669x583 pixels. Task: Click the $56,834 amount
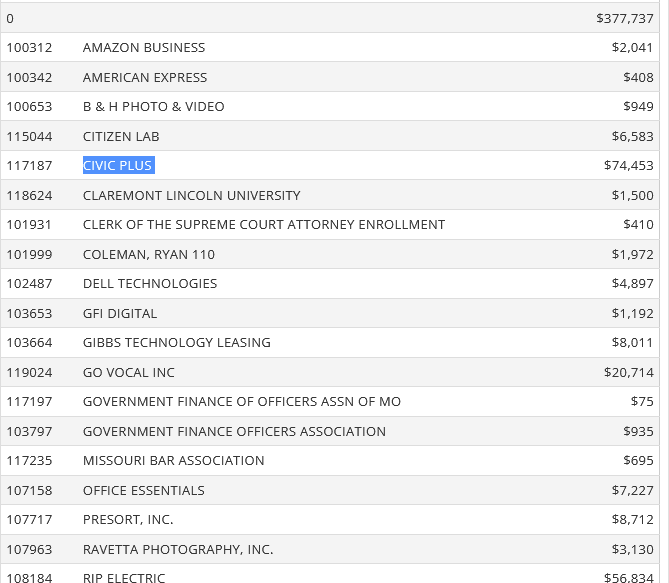(628, 578)
